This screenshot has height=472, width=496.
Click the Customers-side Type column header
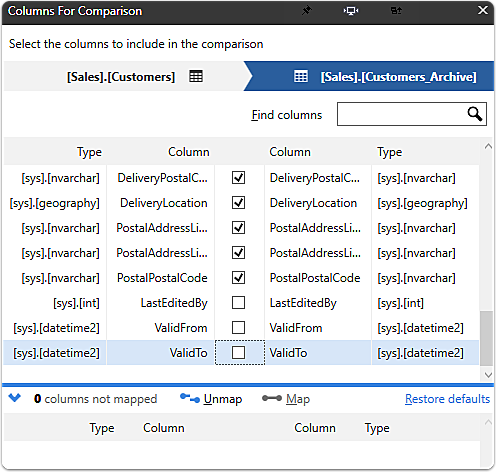pyautogui.click(x=89, y=152)
